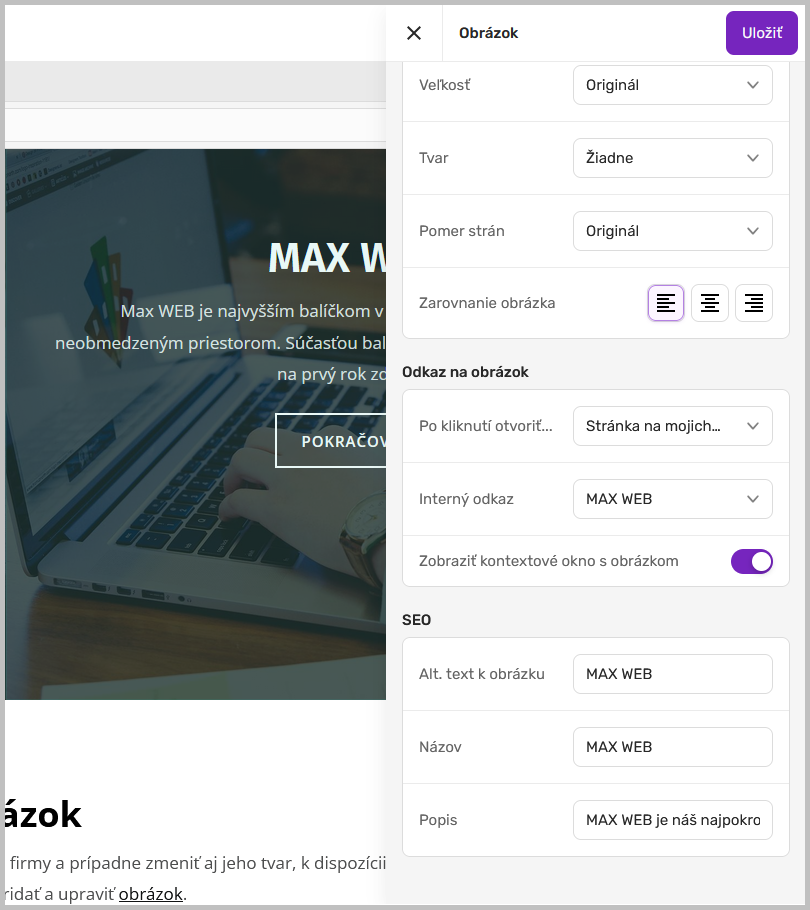Align image to the center
Screen dimensions: 810x910
click(710, 303)
